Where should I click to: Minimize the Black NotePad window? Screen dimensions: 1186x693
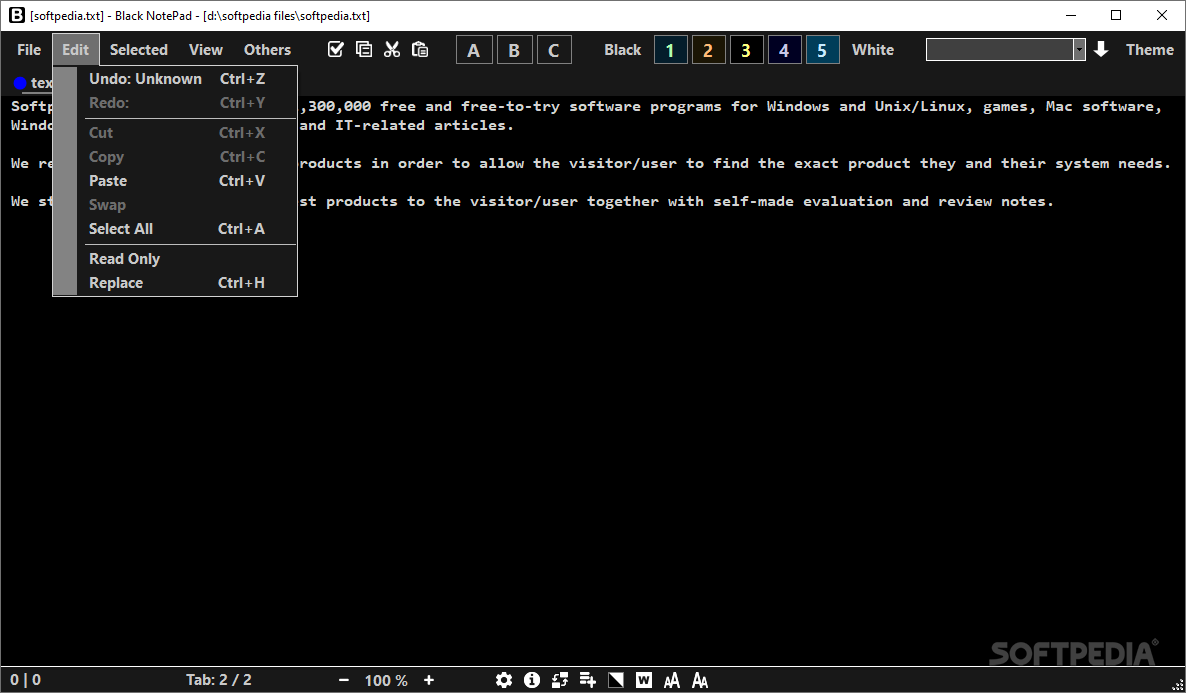click(1070, 15)
